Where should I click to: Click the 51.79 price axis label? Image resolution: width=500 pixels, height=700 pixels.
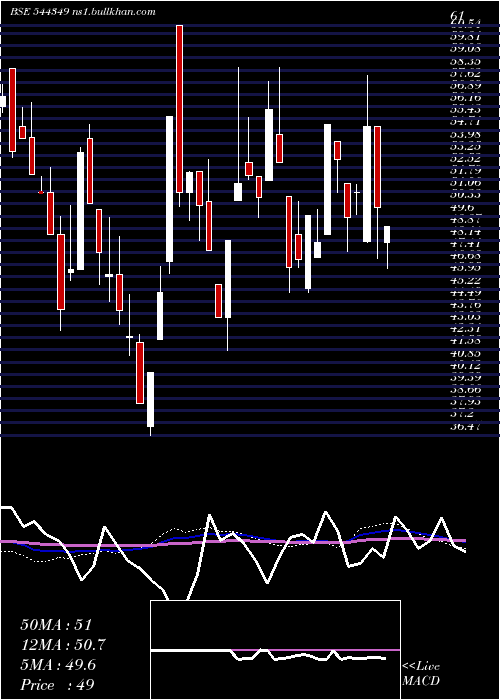click(x=465, y=170)
